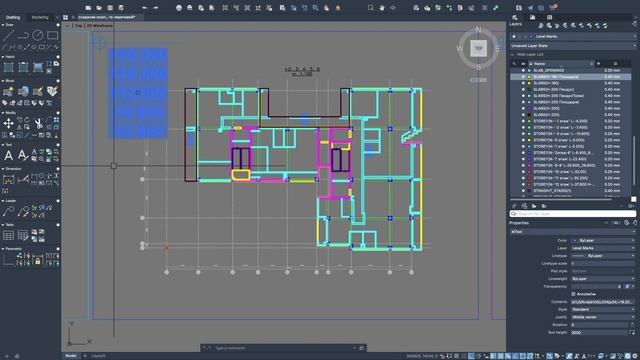Select the large Text tool

[8, 155]
